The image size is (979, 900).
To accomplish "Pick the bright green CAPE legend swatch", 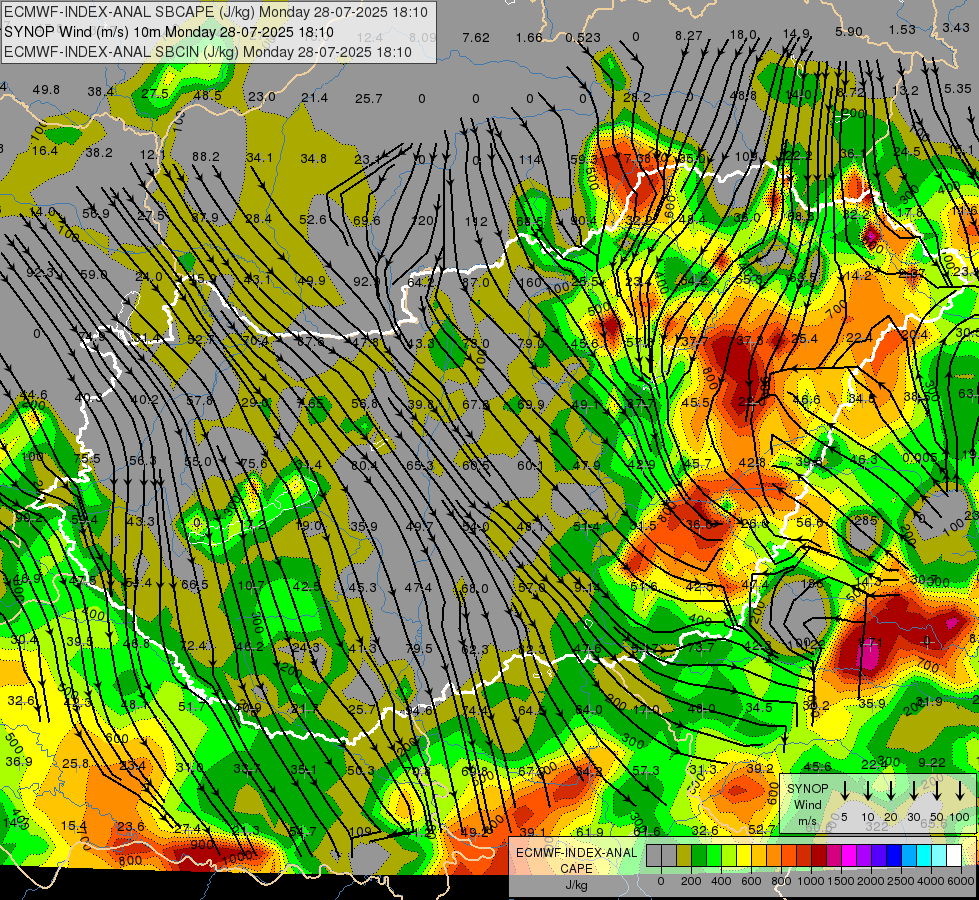I will click(x=714, y=856).
